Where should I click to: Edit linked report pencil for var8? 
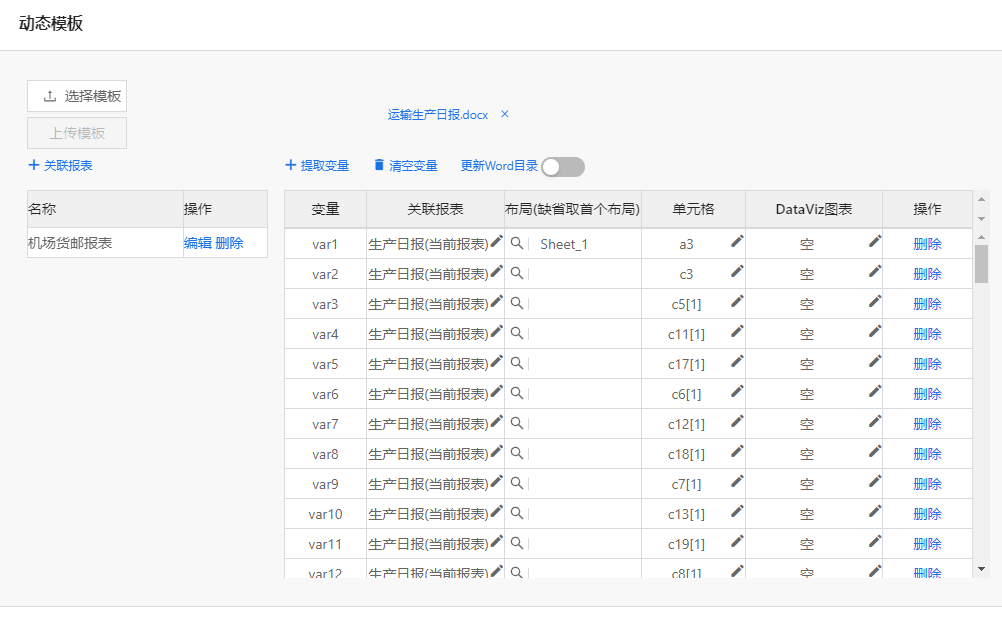tap(497, 451)
